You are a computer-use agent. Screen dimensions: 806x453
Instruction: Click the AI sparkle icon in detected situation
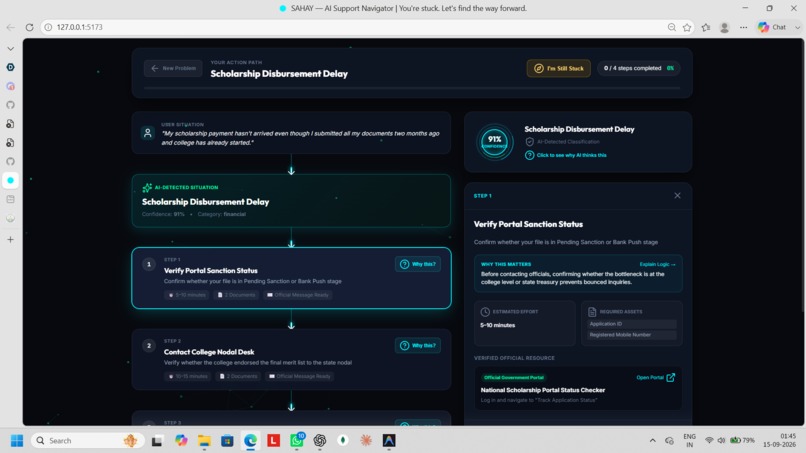(x=147, y=188)
